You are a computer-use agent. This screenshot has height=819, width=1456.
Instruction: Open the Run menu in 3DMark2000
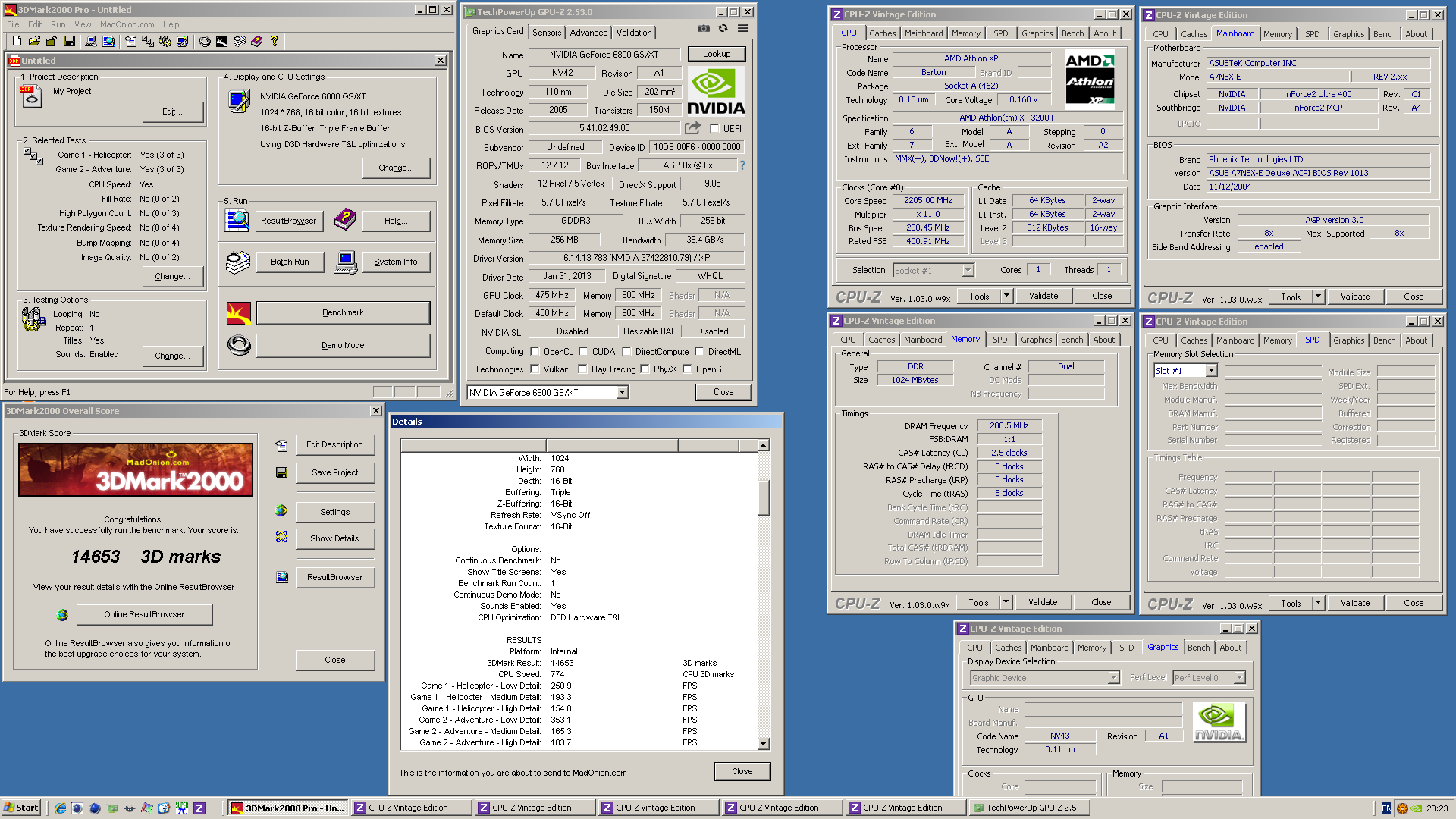(x=58, y=24)
